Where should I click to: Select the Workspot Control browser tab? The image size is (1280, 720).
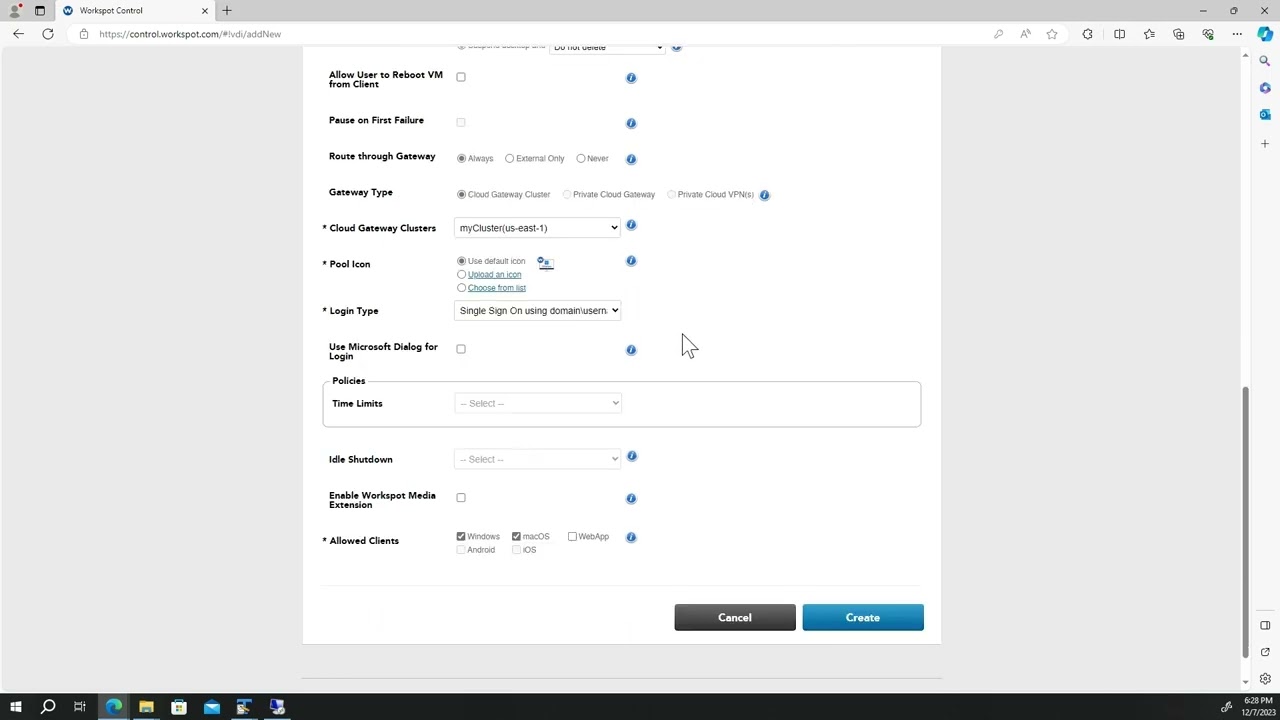tap(134, 10)
